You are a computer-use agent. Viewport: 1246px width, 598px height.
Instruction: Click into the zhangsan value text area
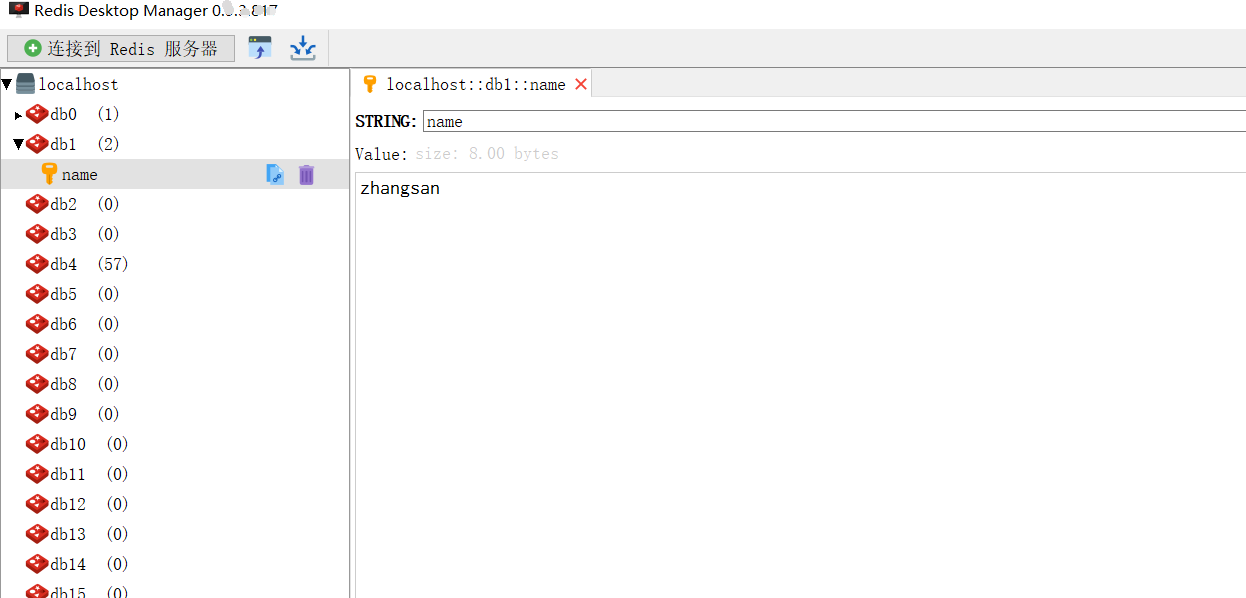800,385
